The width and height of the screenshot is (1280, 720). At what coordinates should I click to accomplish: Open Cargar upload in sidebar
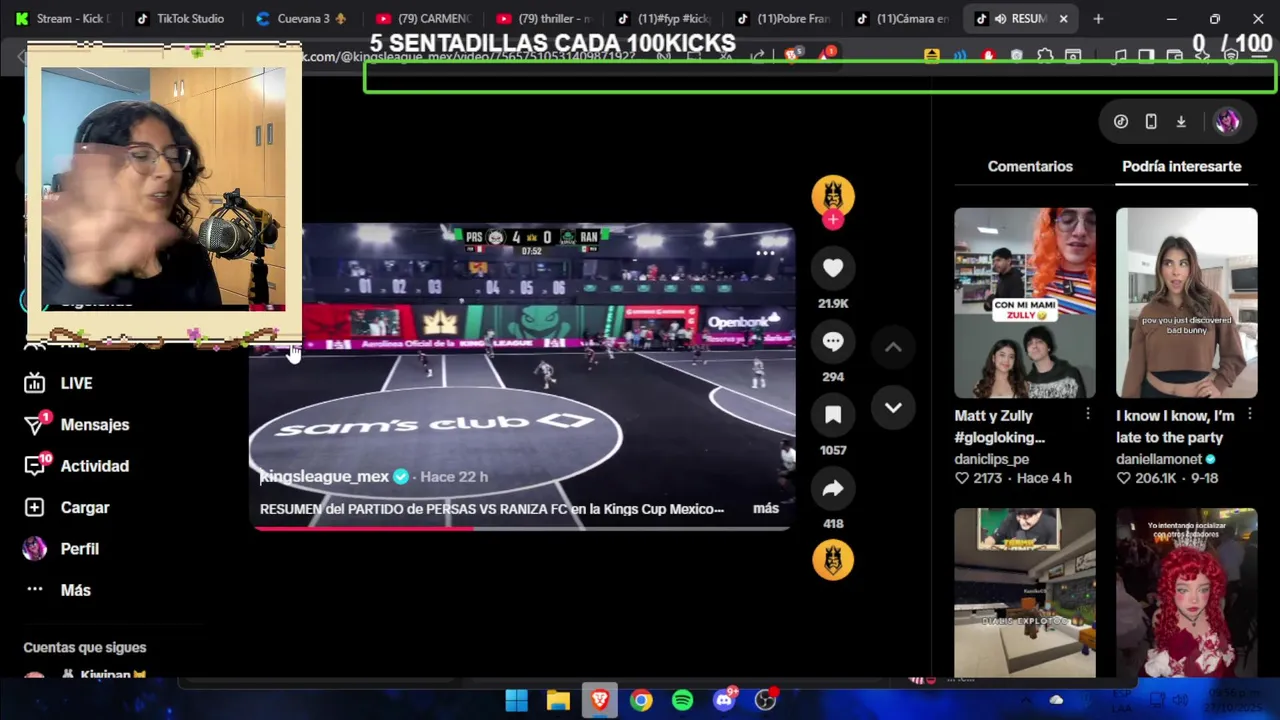[84, 507]
